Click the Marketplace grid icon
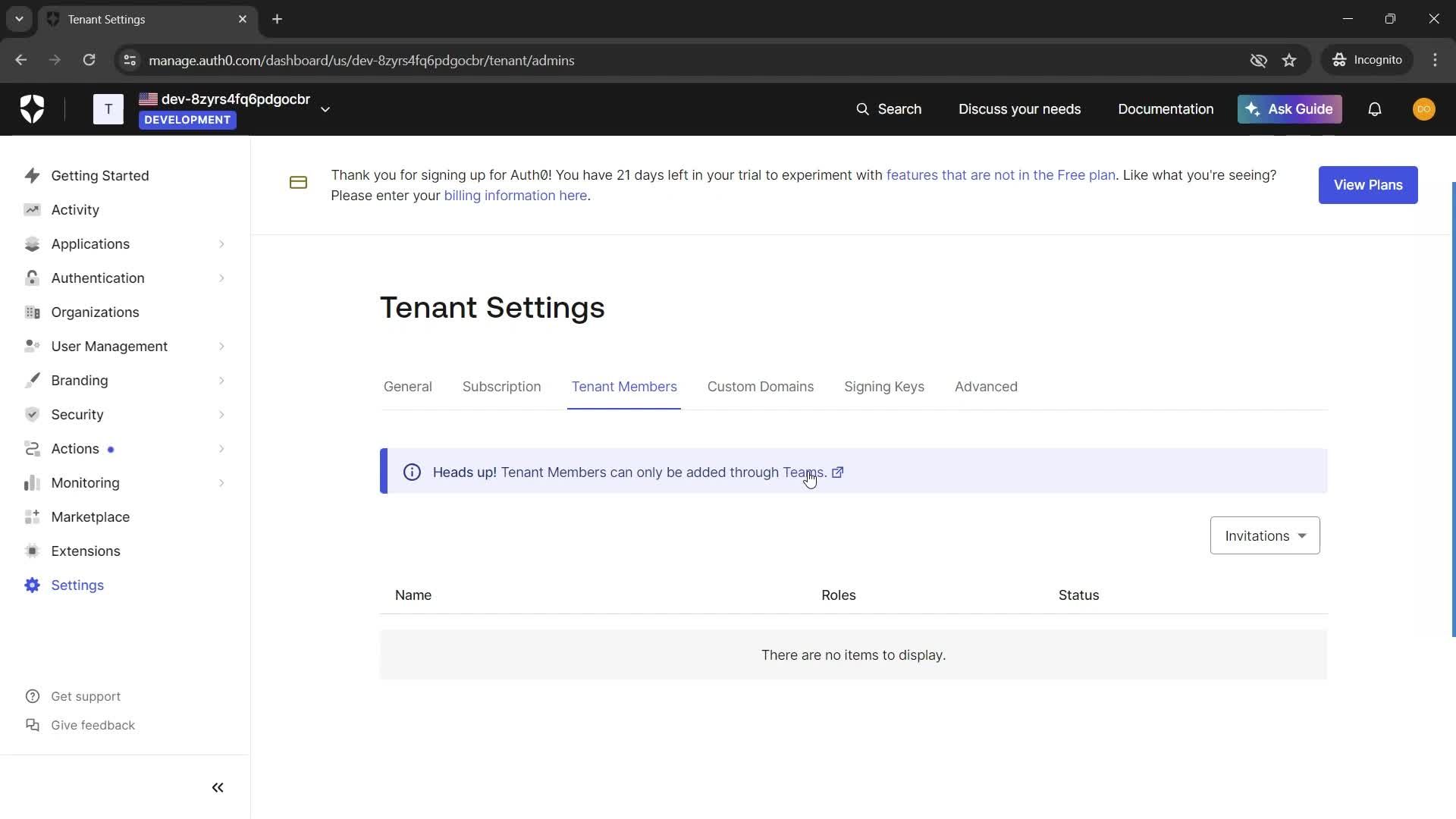This screenshot has width=1456, height=819. coord(32,517)
